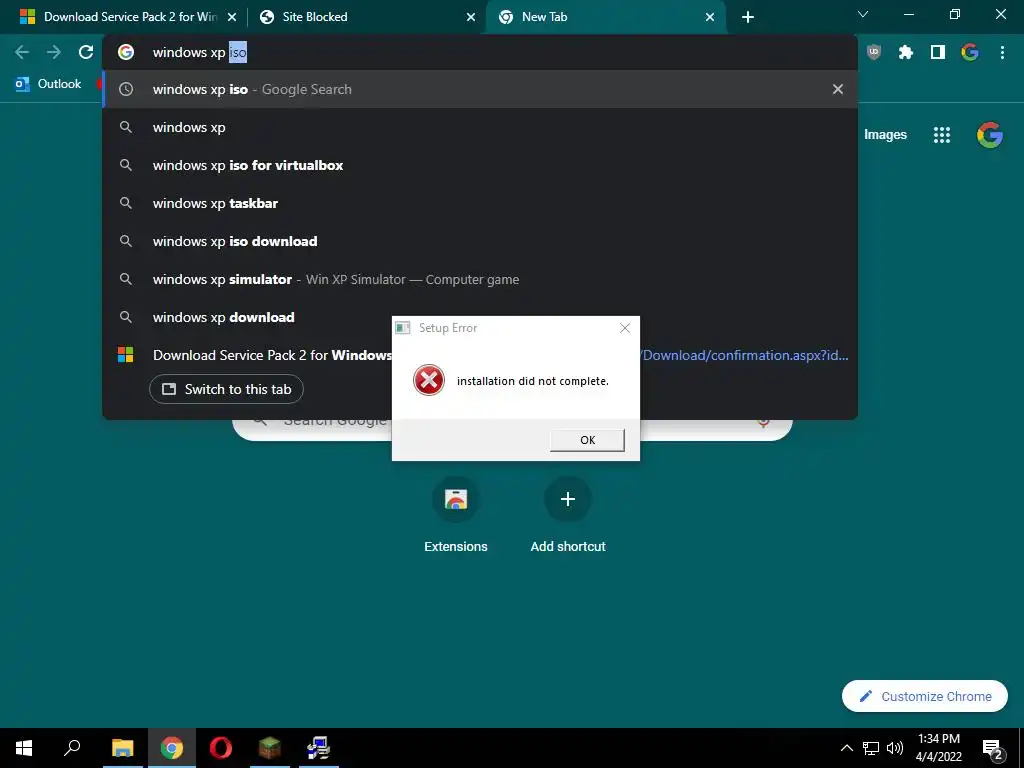The width and height of the screenshot is (1024, 768).
Task: Click the Switch to this tab button
Action: tap(226, 389)
